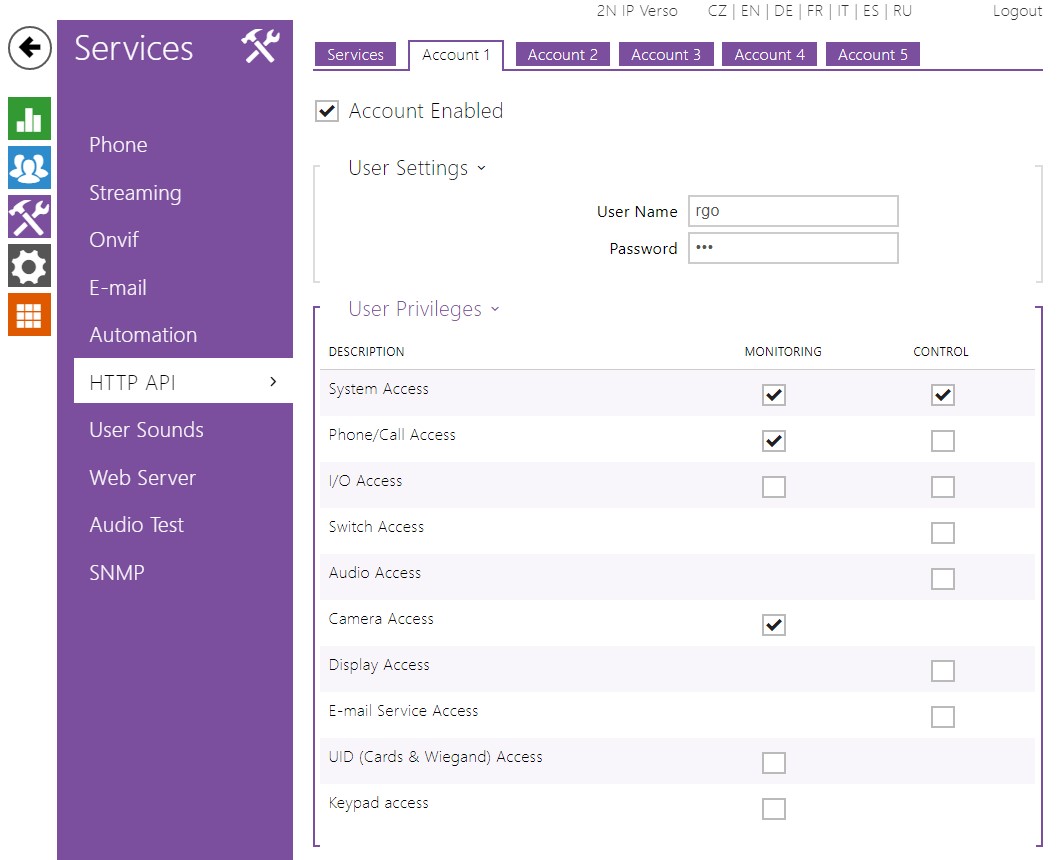Click the HTTP API chevron arrow
The width and height of the screenshot is (1057, 860).
[273, 382]
